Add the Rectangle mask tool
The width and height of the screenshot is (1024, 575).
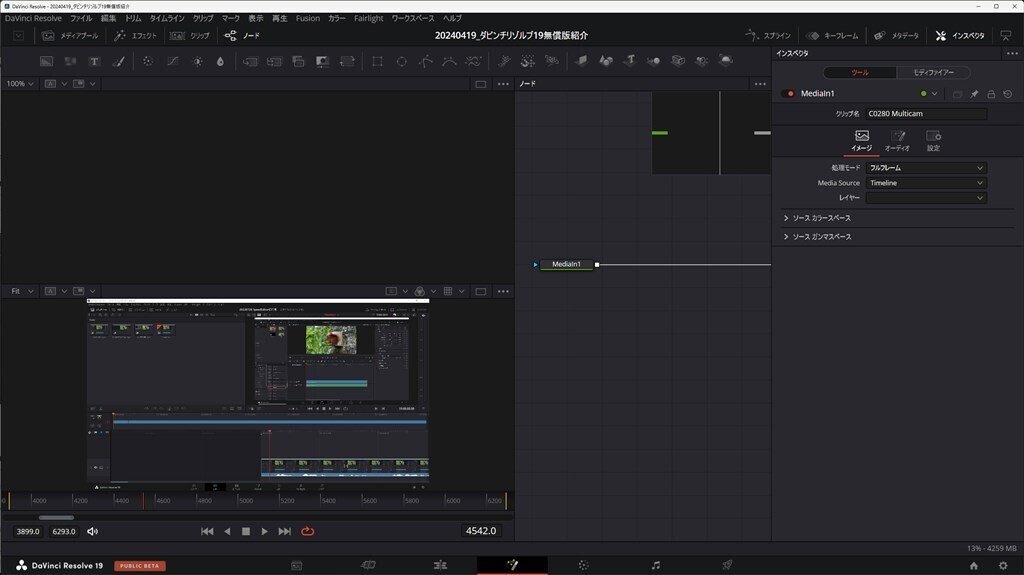(377, 61)
